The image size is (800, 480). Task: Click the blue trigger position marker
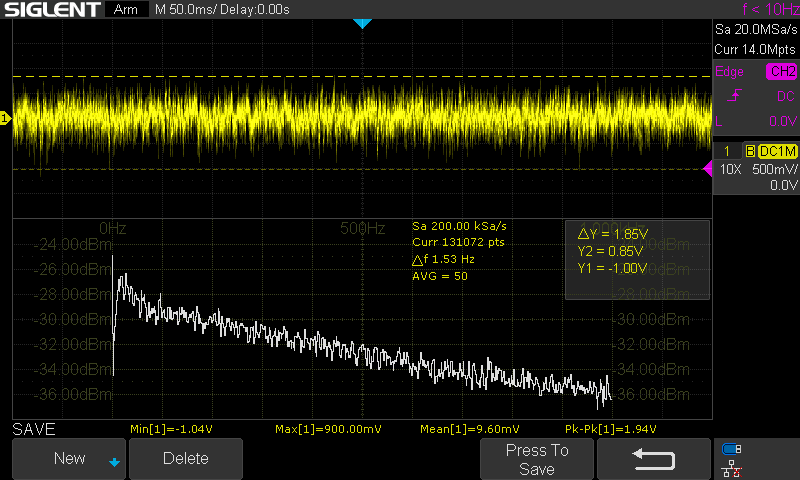362,23
